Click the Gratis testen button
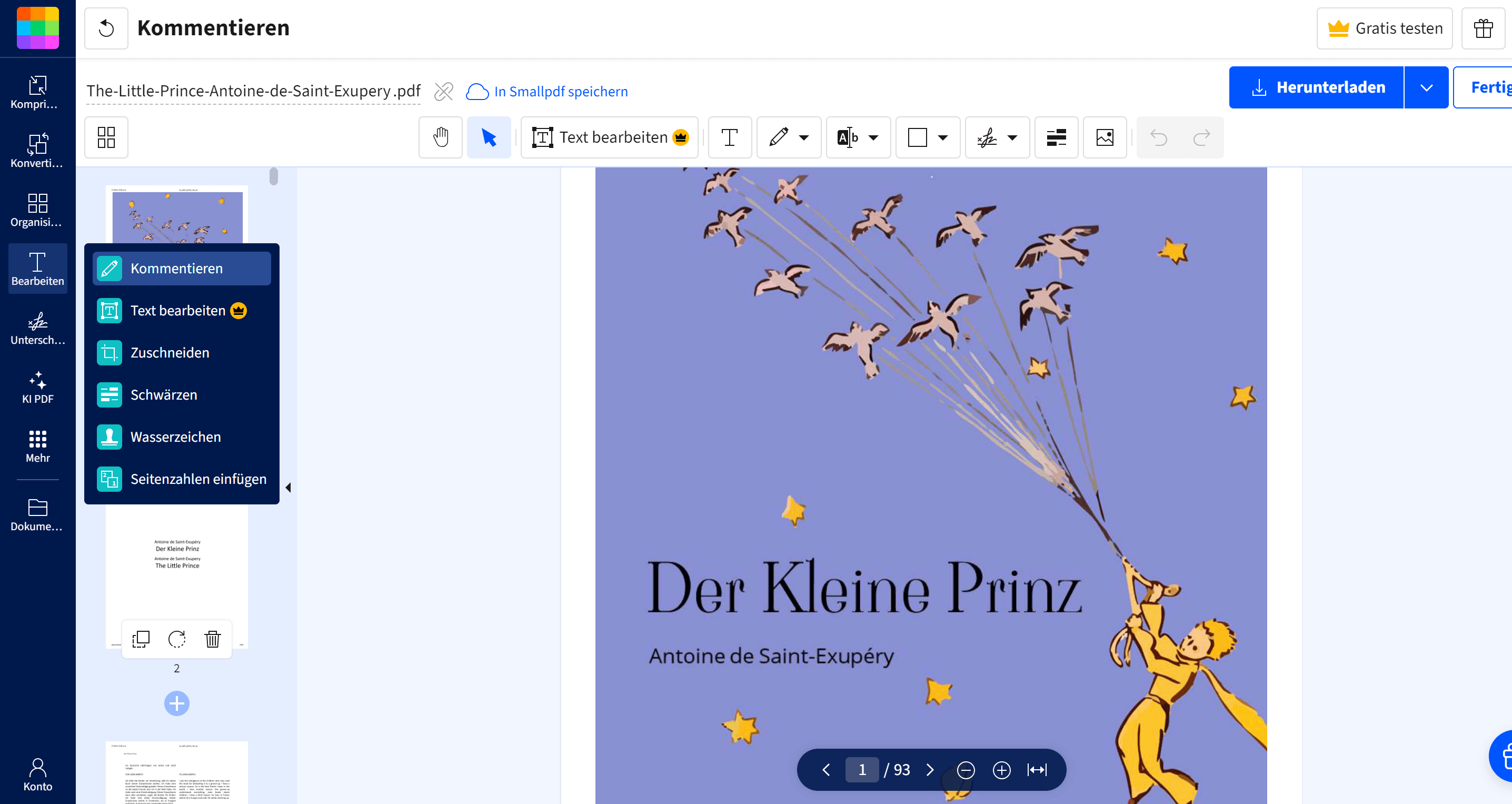 coord(1384,27)
